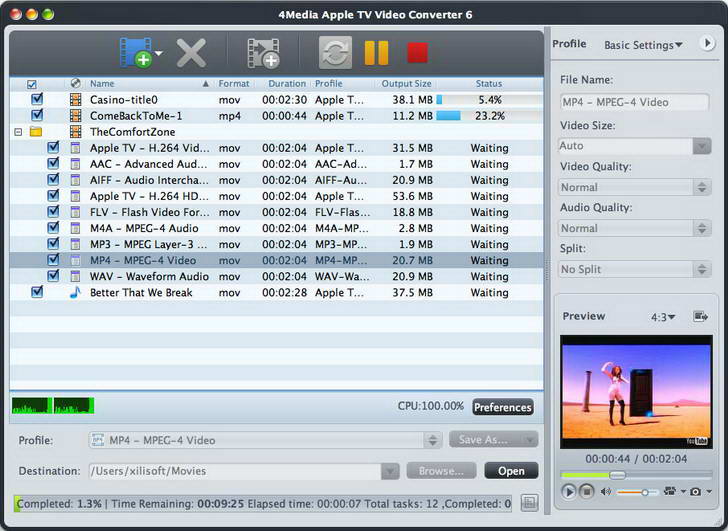
Task: Toggle the select-all checkbox in the header
Action: [31, 84]
